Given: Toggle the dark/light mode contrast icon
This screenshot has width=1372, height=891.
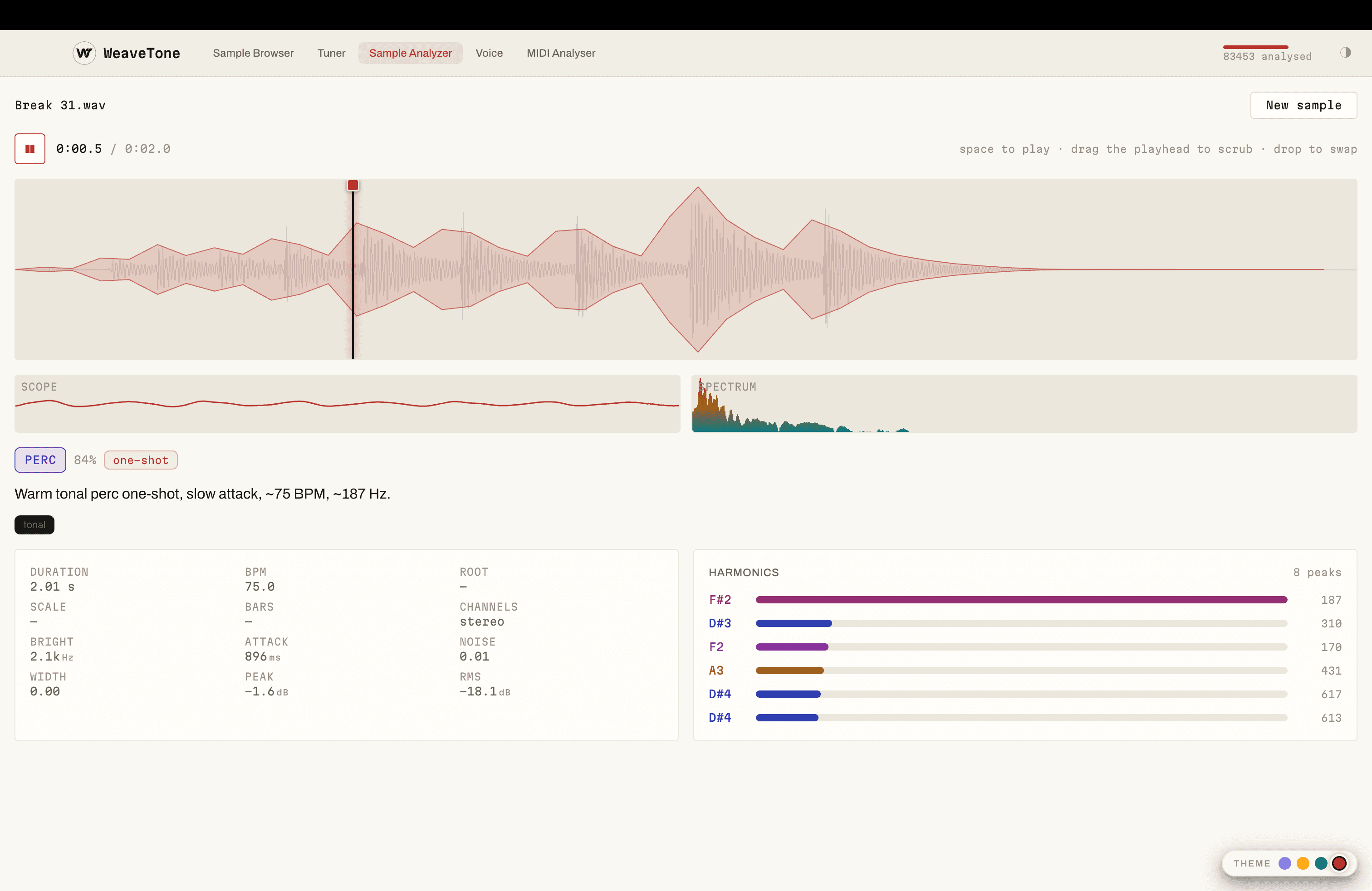Looking at the screenshot, I should click(x=1345, y=53).
